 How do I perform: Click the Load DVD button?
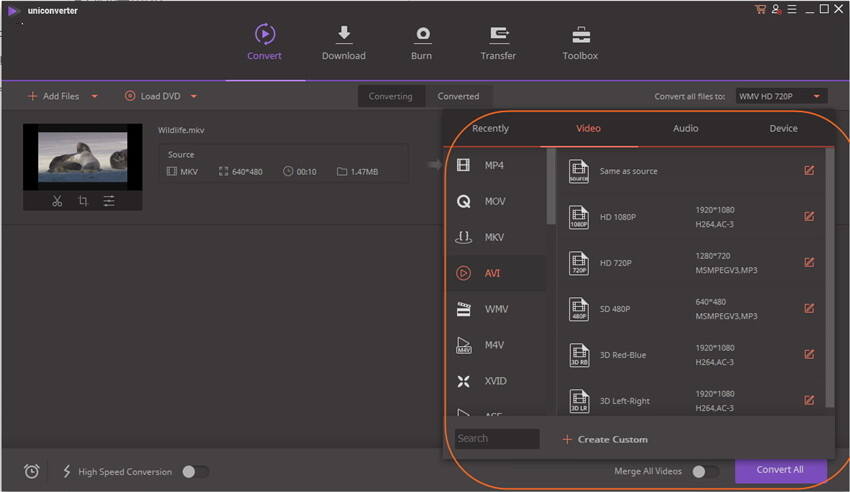point(153,96)
